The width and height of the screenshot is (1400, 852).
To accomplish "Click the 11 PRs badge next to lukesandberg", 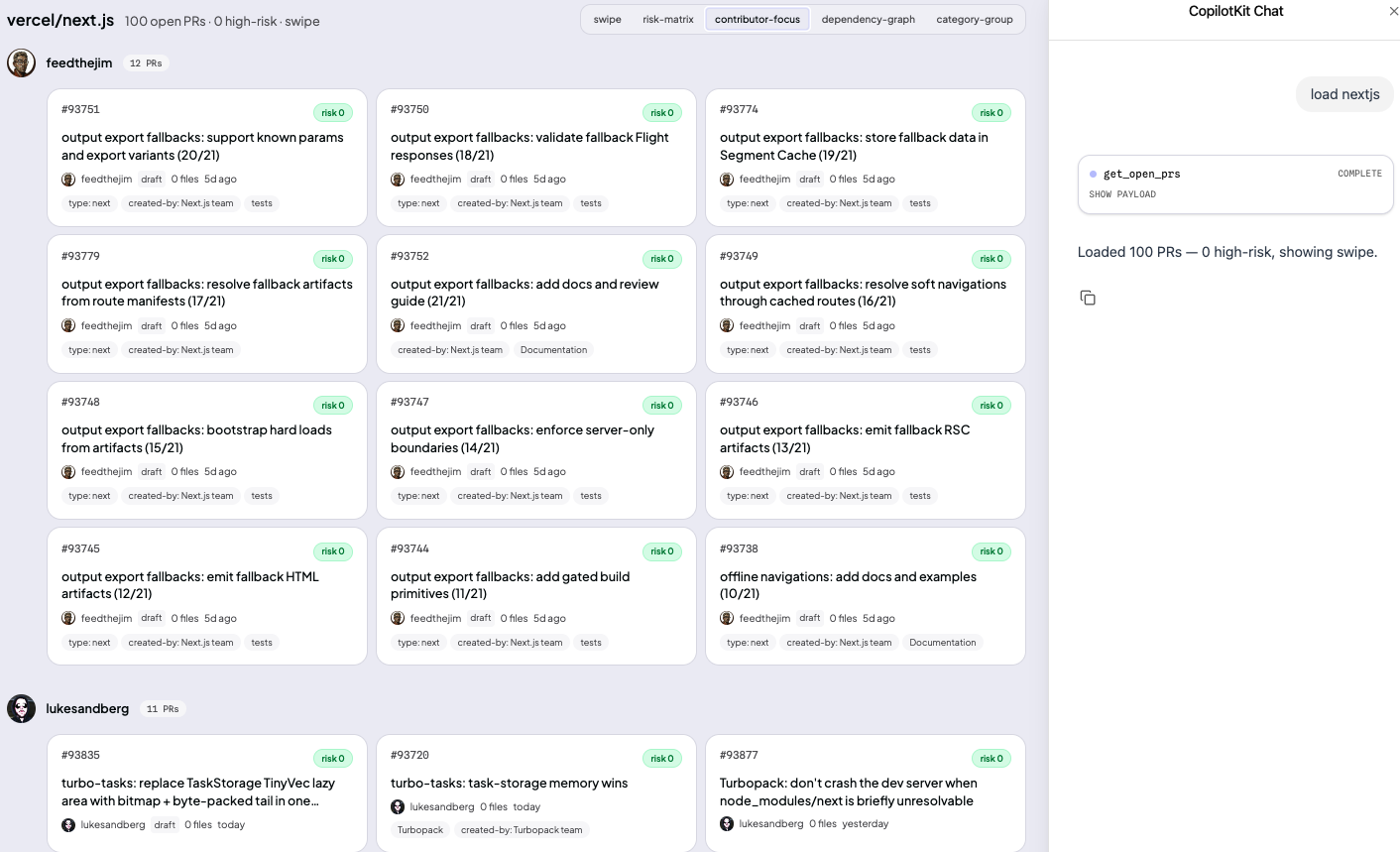I will tap(163, 708).
